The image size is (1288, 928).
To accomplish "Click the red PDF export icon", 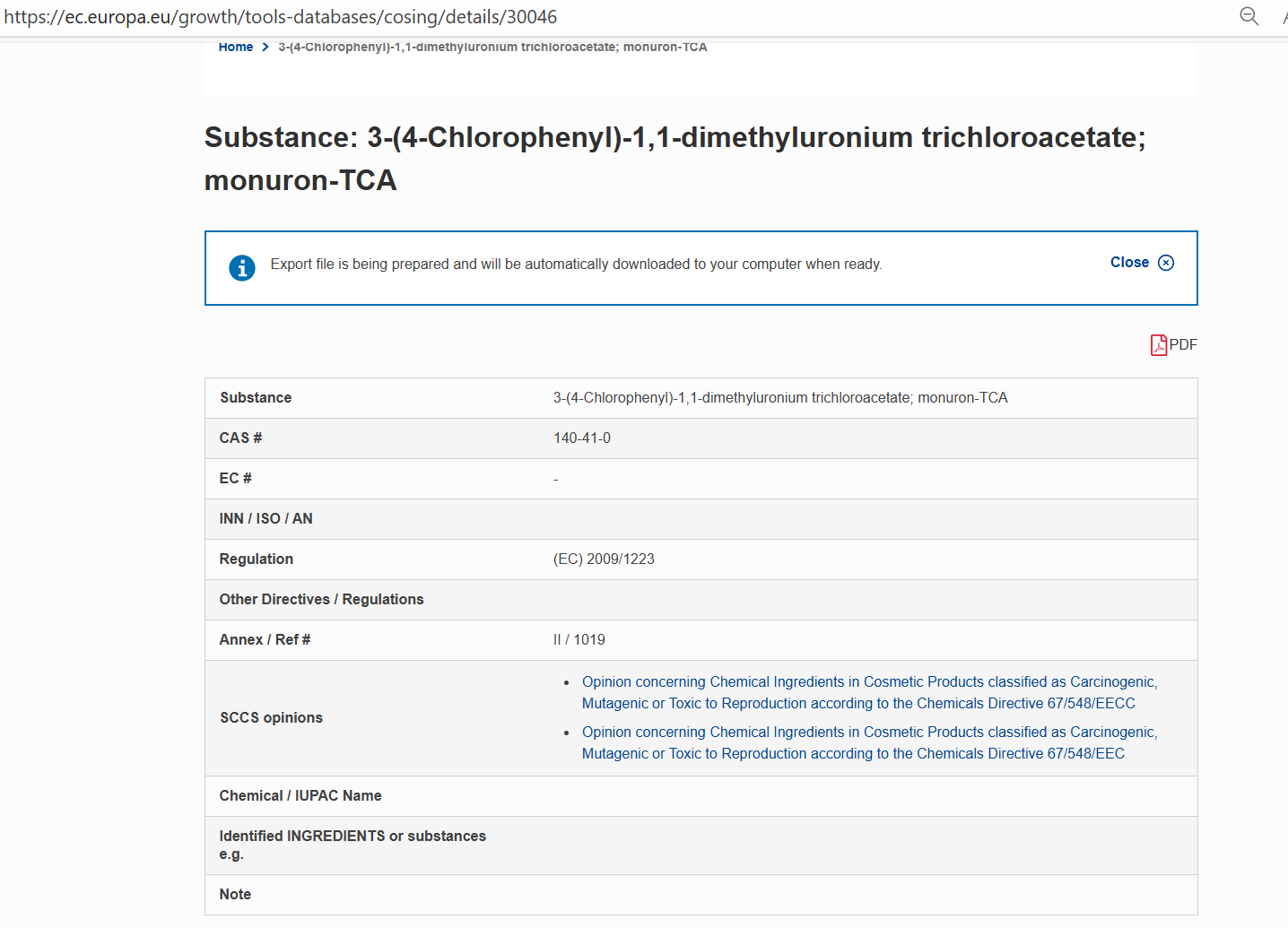I will pos(1158,345).
